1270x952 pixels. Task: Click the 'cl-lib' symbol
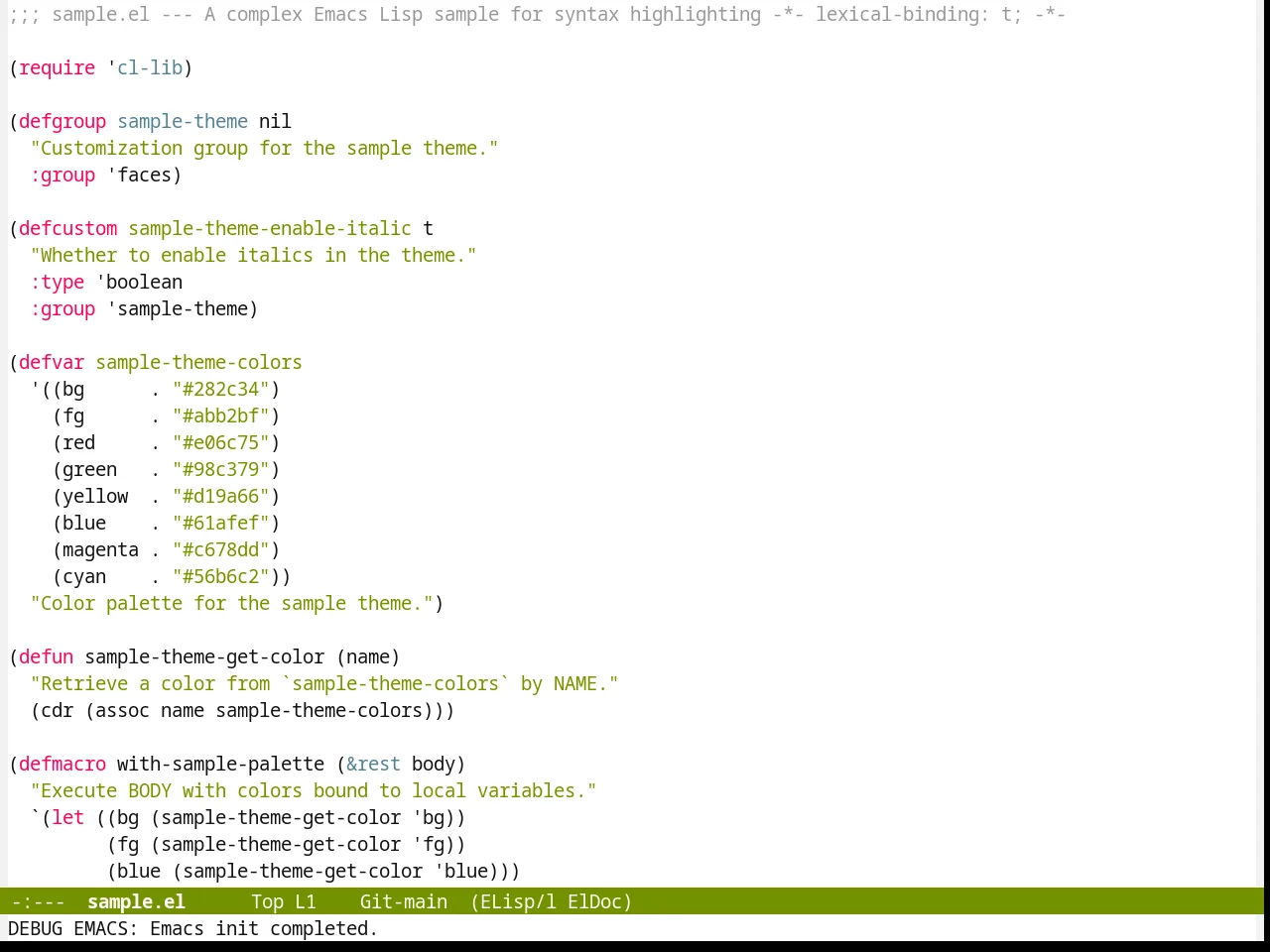150,67
